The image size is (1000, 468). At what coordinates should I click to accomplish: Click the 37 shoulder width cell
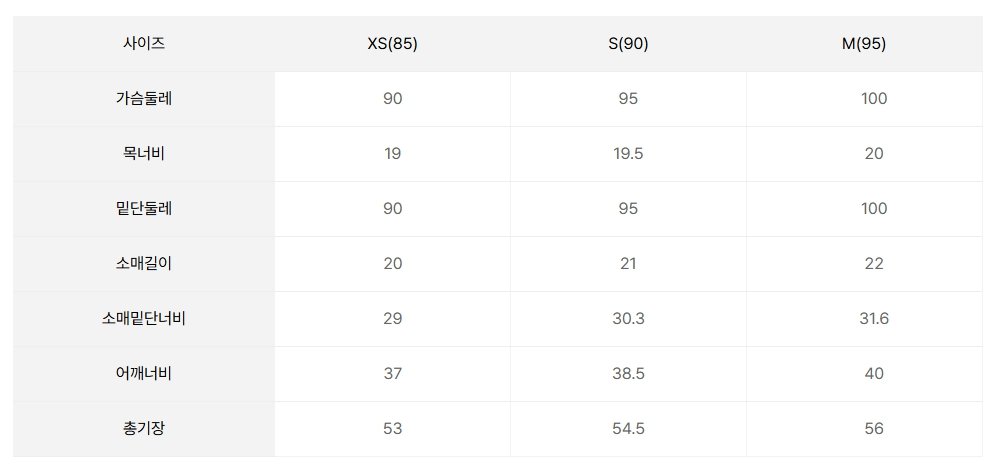(393, 374)
